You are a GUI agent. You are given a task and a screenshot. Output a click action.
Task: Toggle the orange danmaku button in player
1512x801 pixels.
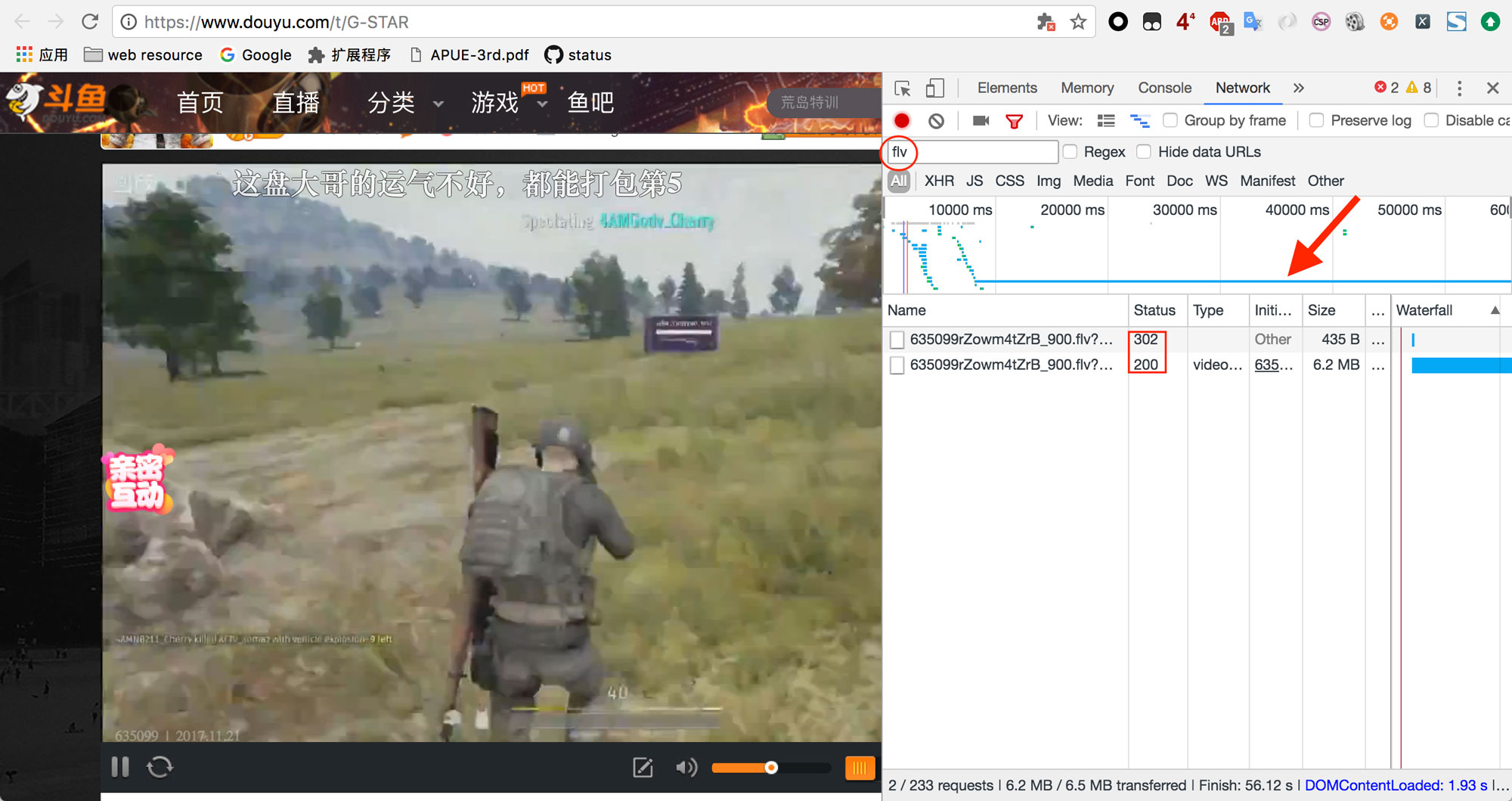click(x=860, y=768)
